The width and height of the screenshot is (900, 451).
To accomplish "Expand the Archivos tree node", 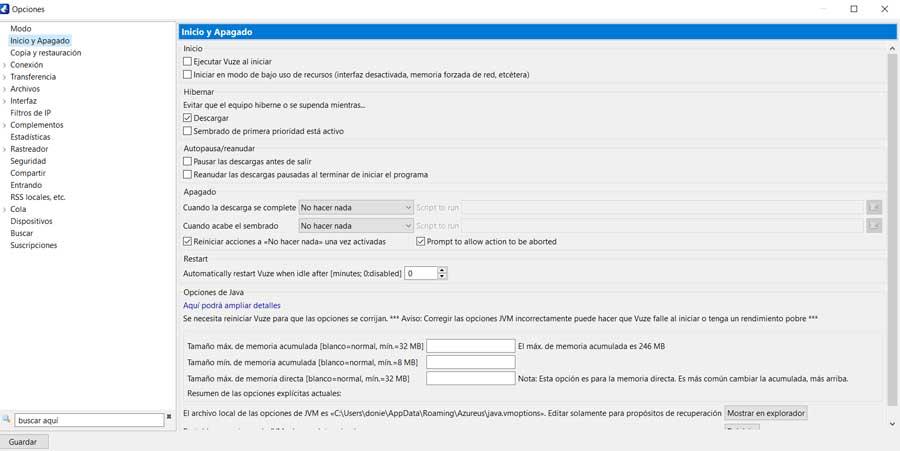I will pos(5,89).
